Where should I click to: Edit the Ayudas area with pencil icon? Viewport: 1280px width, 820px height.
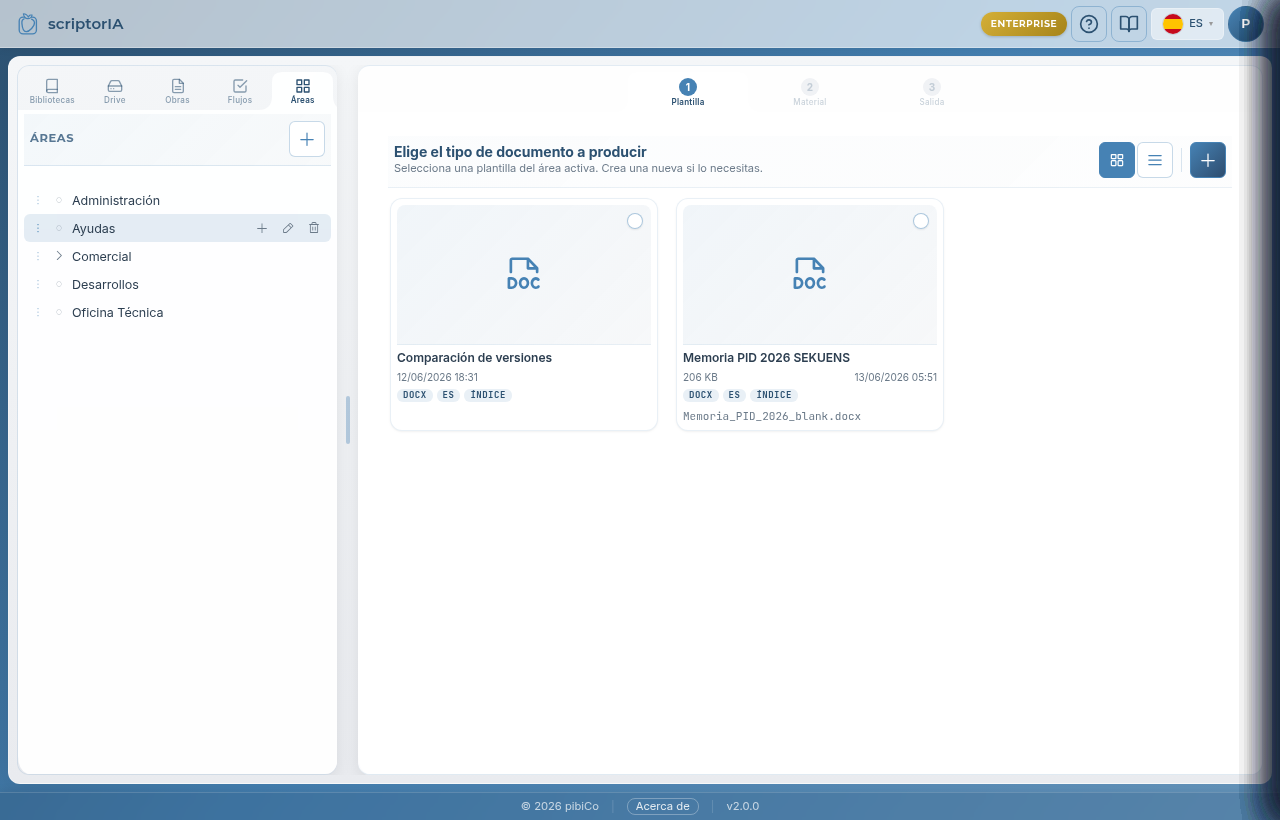[288, 228]
